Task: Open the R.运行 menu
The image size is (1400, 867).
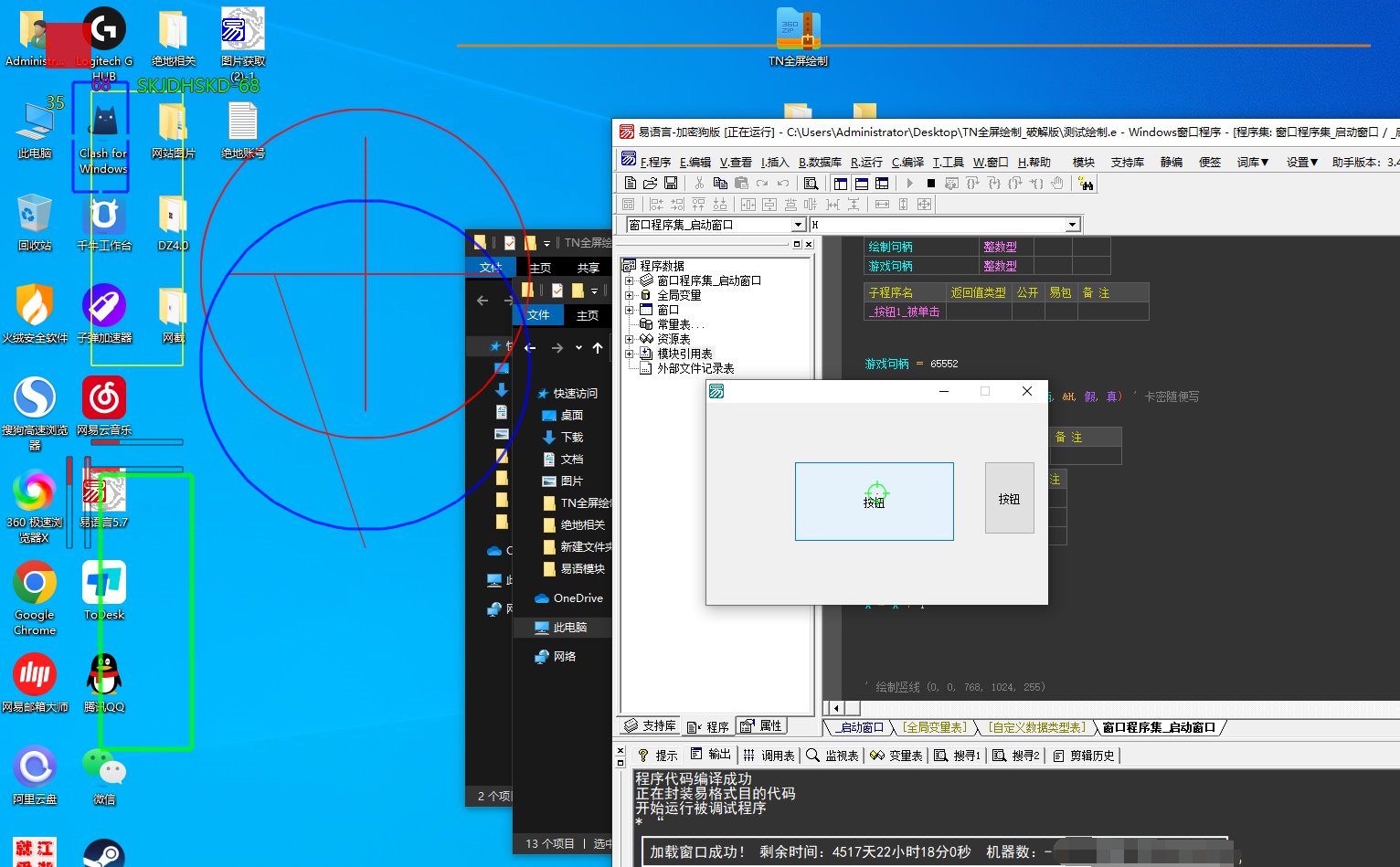Action: pyautogui.click(x=866, y=162)
